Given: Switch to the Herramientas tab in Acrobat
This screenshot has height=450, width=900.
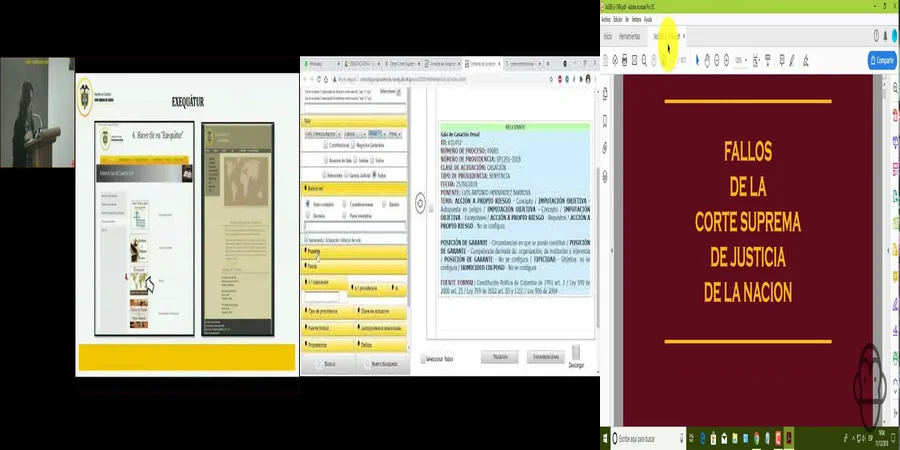Looking at the screenshot, I should point(630,36).
